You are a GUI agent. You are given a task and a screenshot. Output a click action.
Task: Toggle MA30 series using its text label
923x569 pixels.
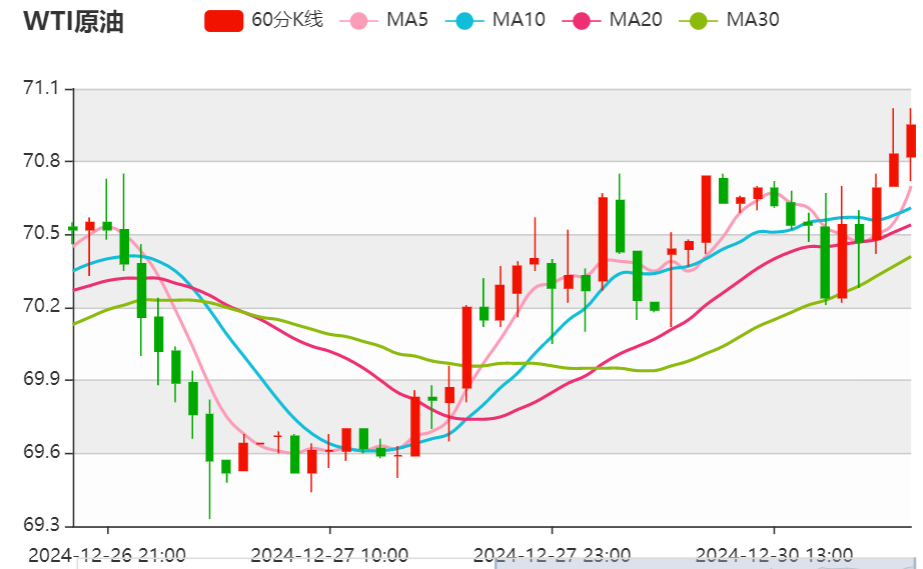tap(752, 20)
